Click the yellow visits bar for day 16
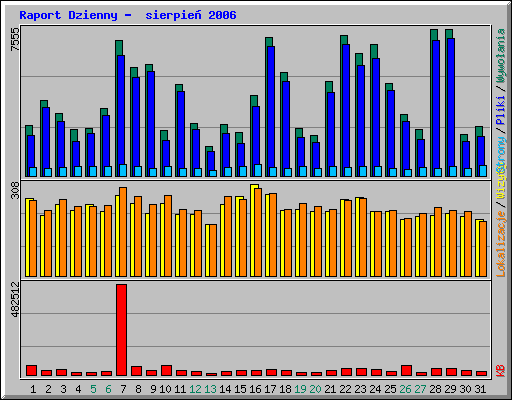This screenshot has height=400, width=512. pos(253,230)
